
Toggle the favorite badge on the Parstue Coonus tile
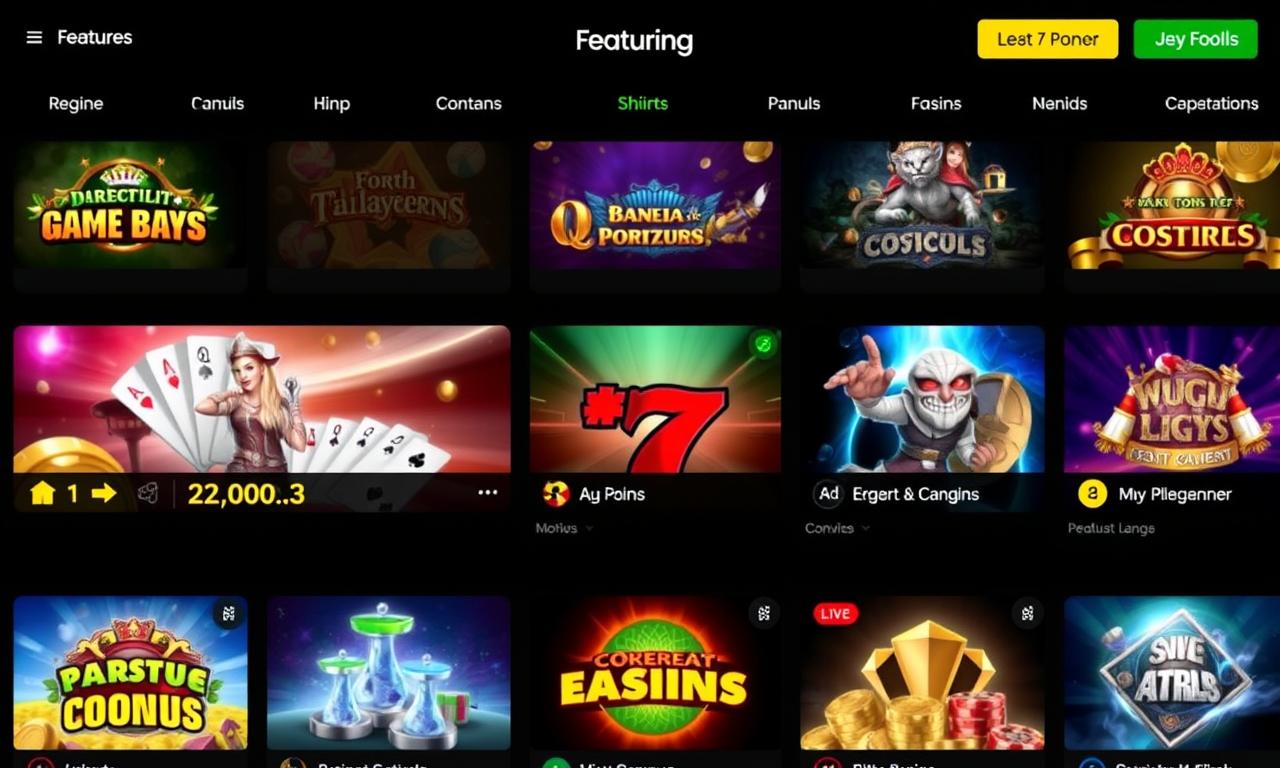click(x=229, y=614)
